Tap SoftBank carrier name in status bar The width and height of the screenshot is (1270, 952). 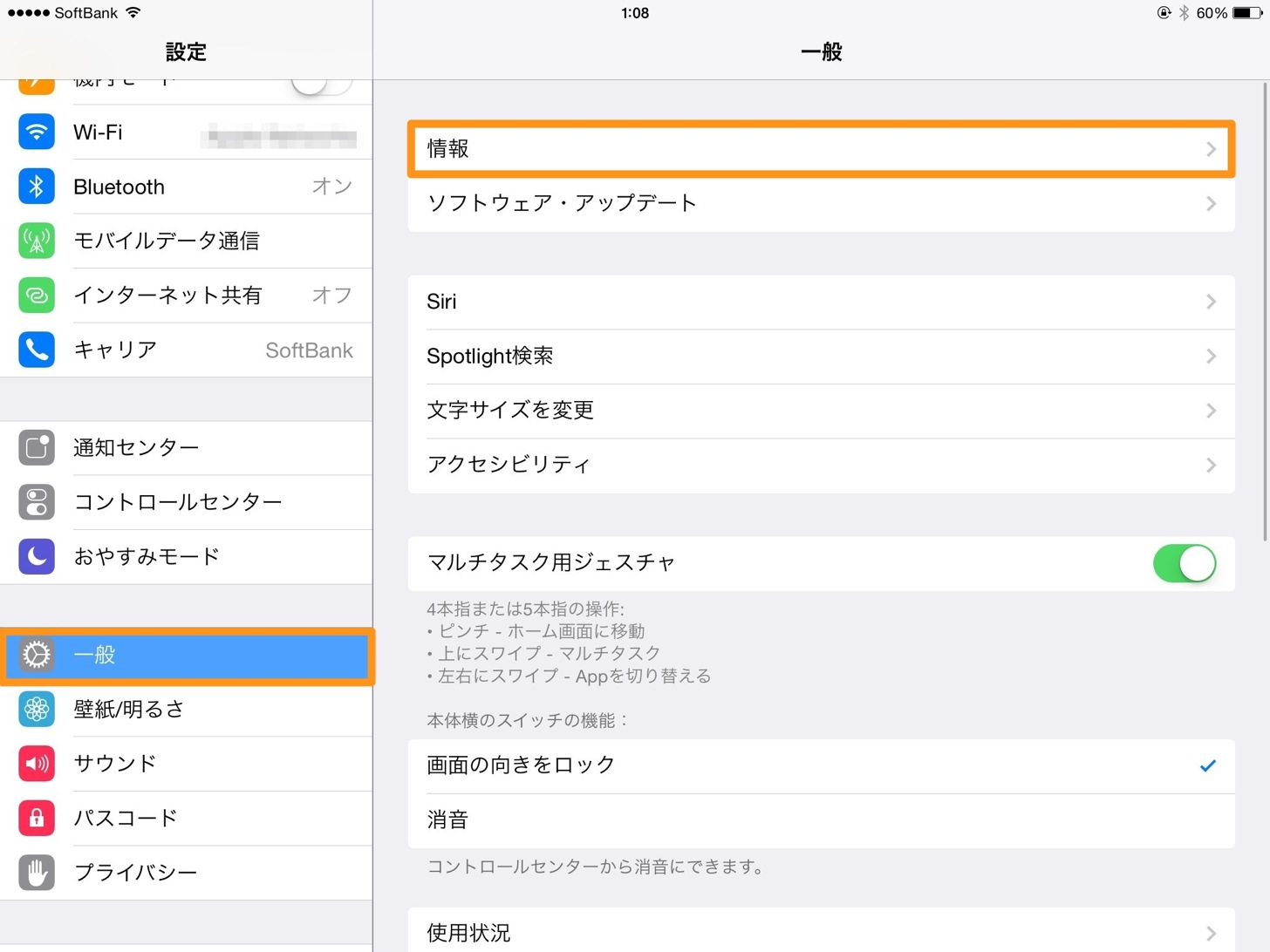[85, 13]
